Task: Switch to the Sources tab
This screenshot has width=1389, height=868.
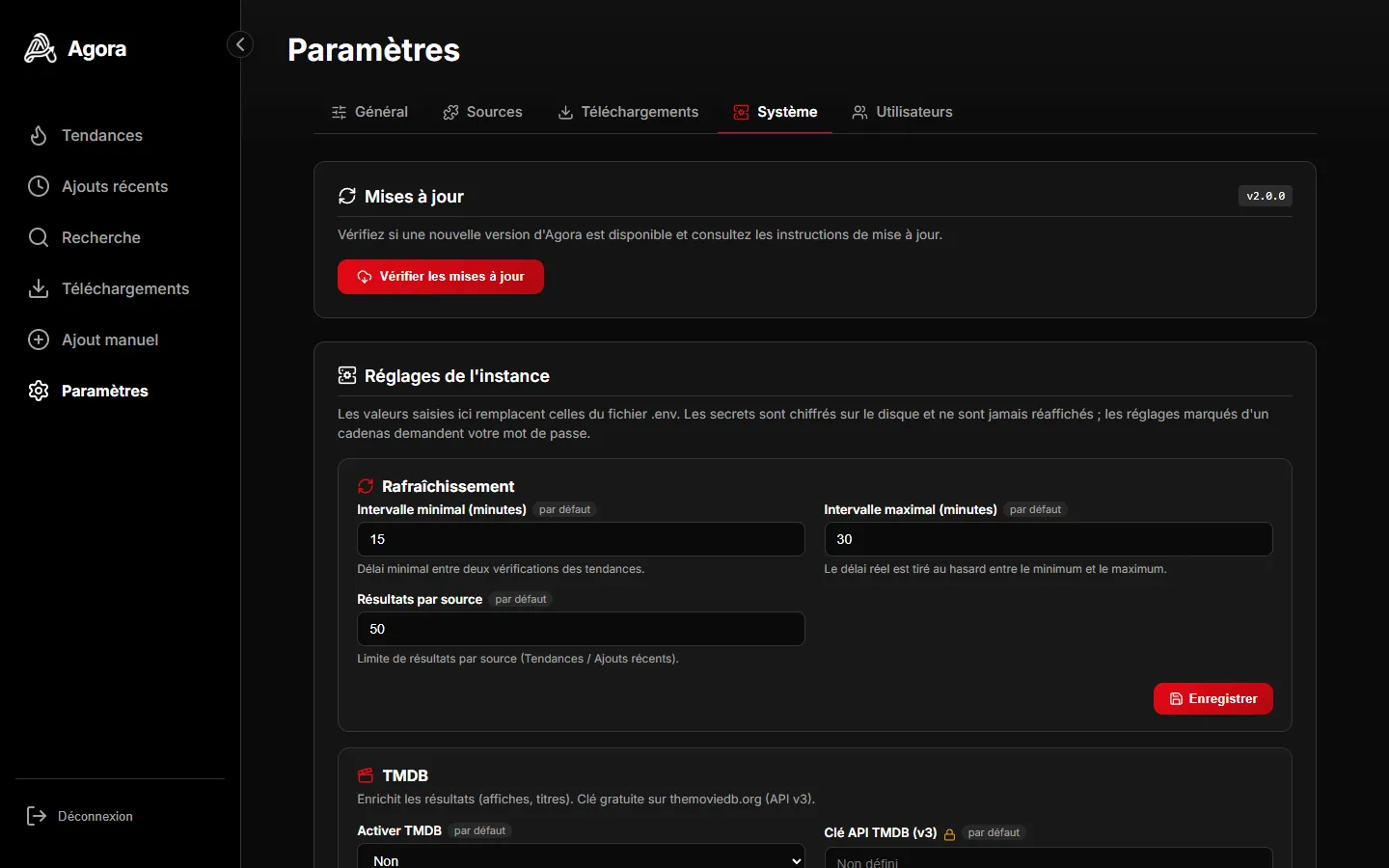Action: click(x=482, y=112)
